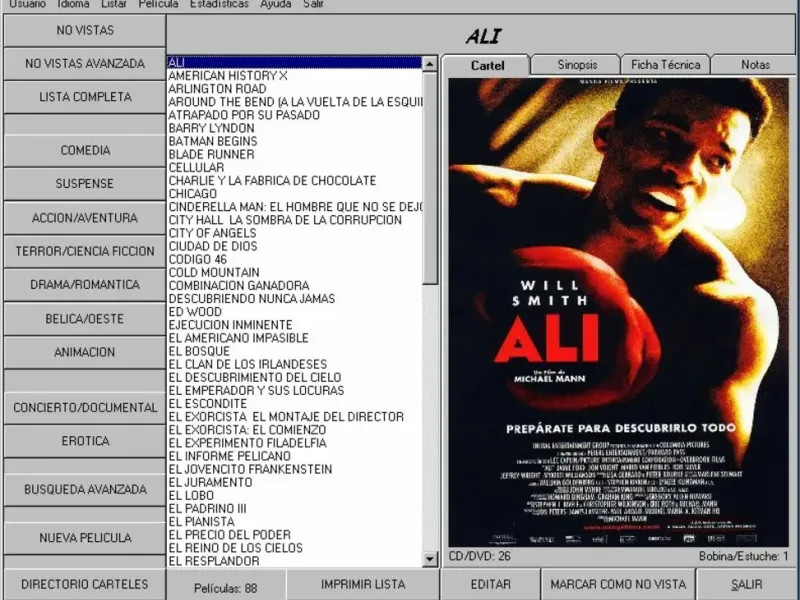The width and height of the screenshot is (800, 600).
Task: Select ARLINGTON ROAD in list
Action: coord(294,89)
